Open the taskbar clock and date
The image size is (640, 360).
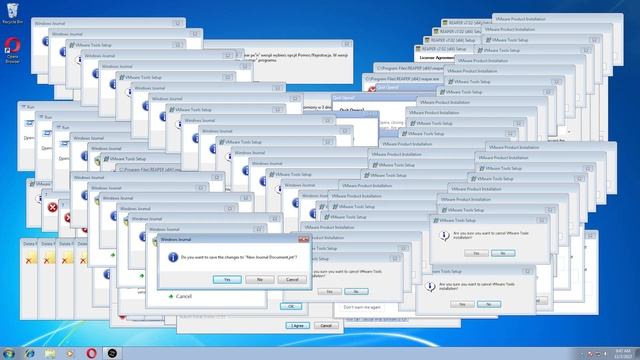(622, 354)
